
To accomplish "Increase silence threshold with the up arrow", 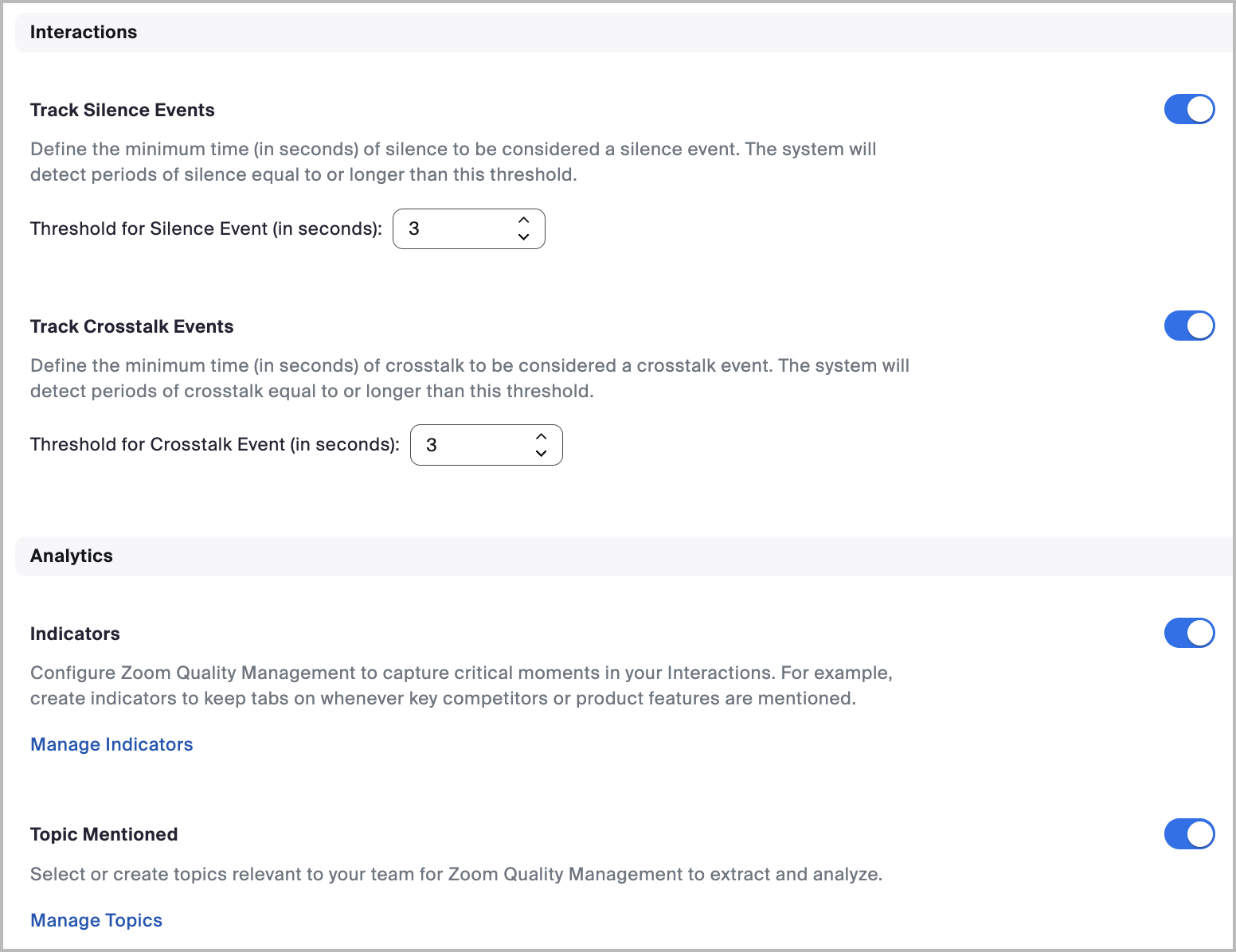I will pos(523,220).
